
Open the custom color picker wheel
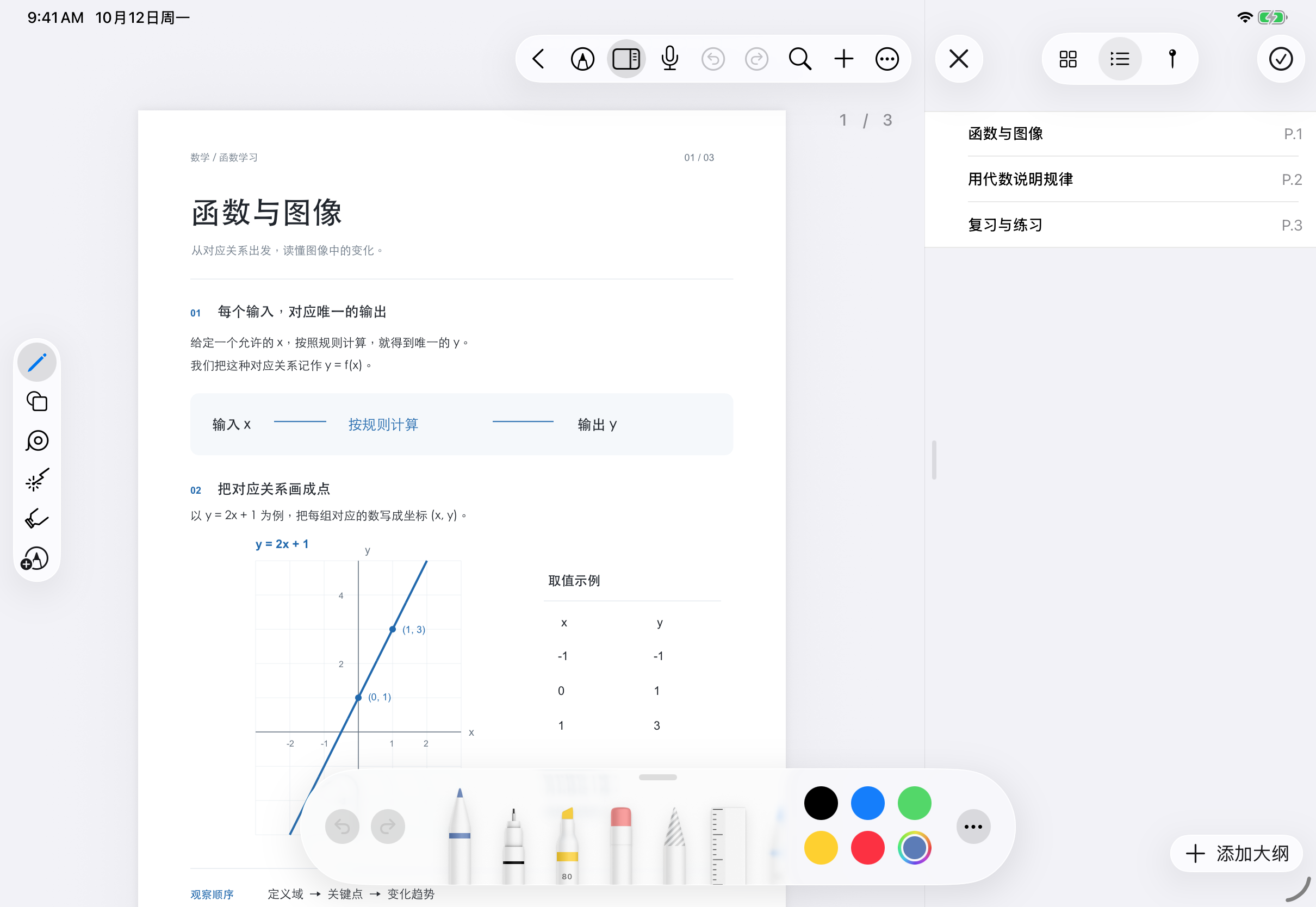(914, 847)
